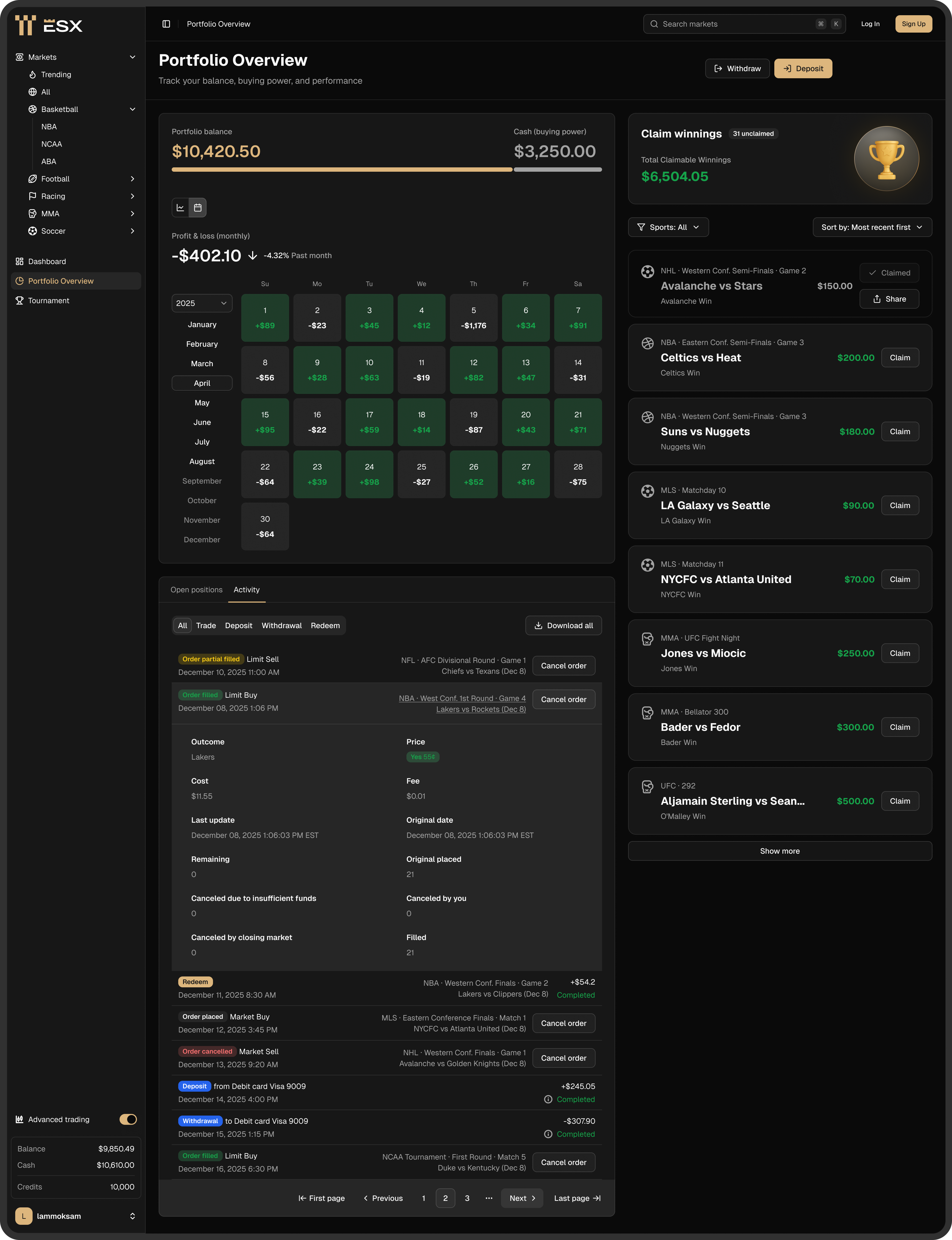The height and width of the screenshot is (1240, 952).
Task: Click Download all button
Action: [563, 625]
